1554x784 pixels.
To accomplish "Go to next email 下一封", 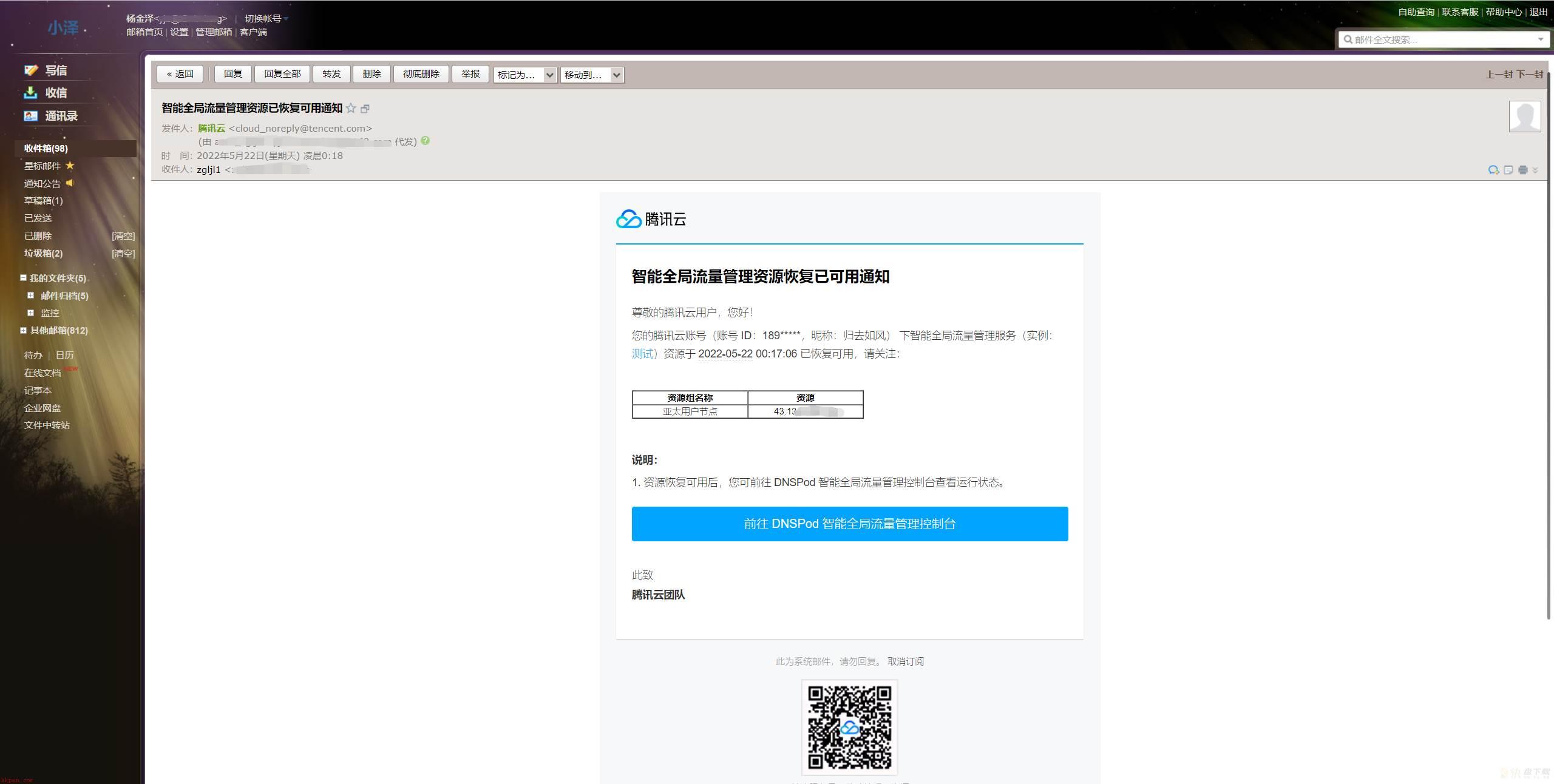I will [1530, 75].
